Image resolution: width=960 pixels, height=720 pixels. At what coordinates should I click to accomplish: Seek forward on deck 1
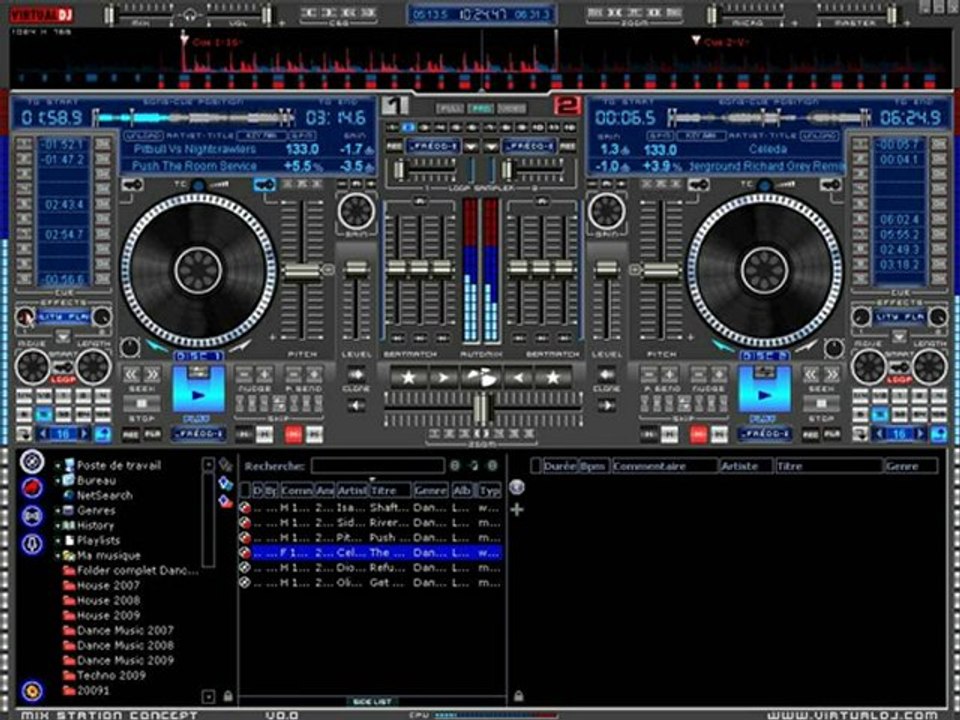152,373
